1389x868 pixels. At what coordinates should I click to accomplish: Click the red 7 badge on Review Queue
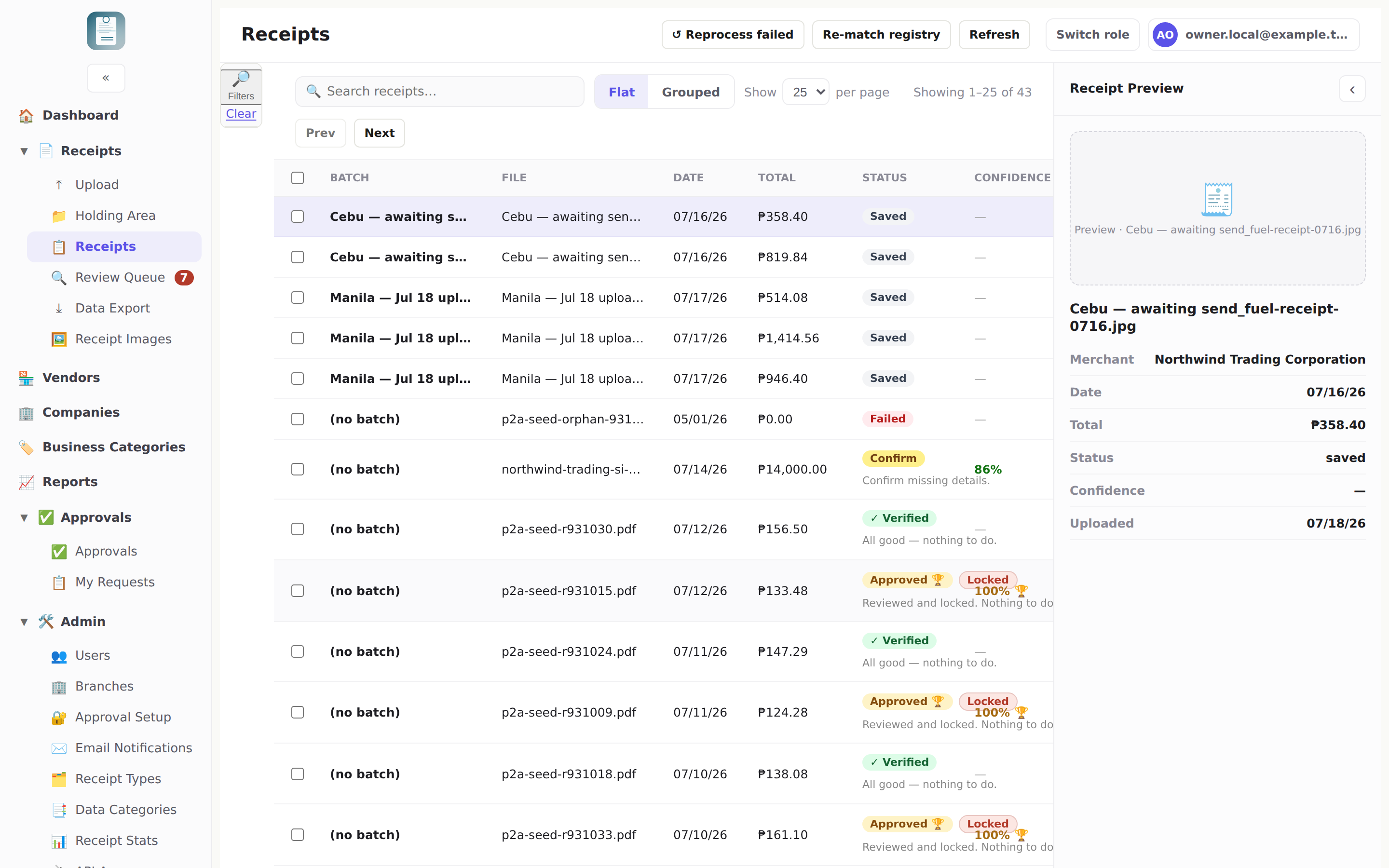click(x=184, y=278)
